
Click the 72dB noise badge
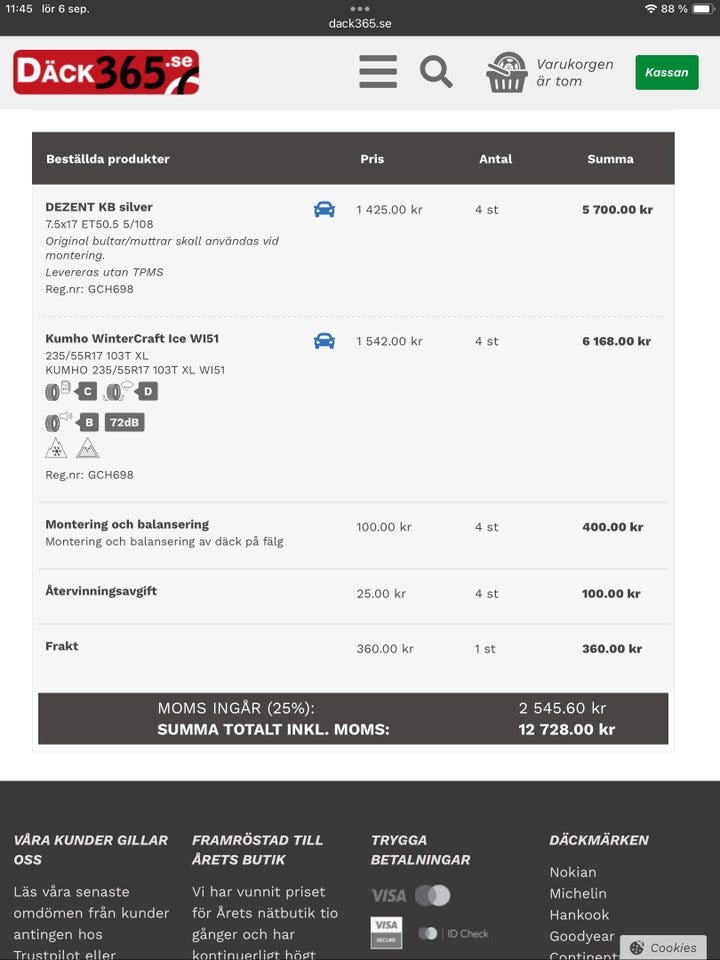pos(125,422)
